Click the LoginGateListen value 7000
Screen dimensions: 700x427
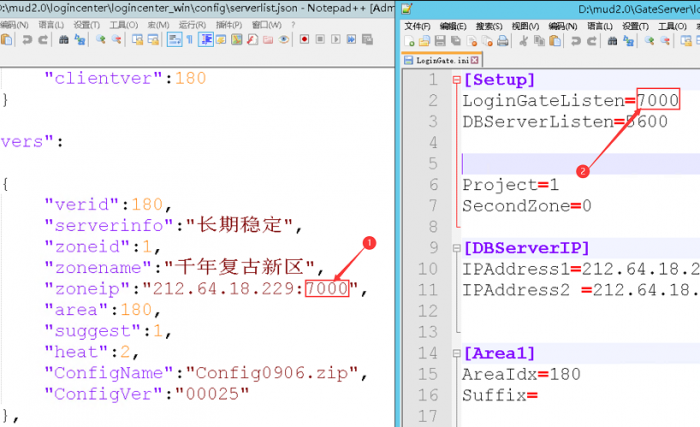(658, 101)
